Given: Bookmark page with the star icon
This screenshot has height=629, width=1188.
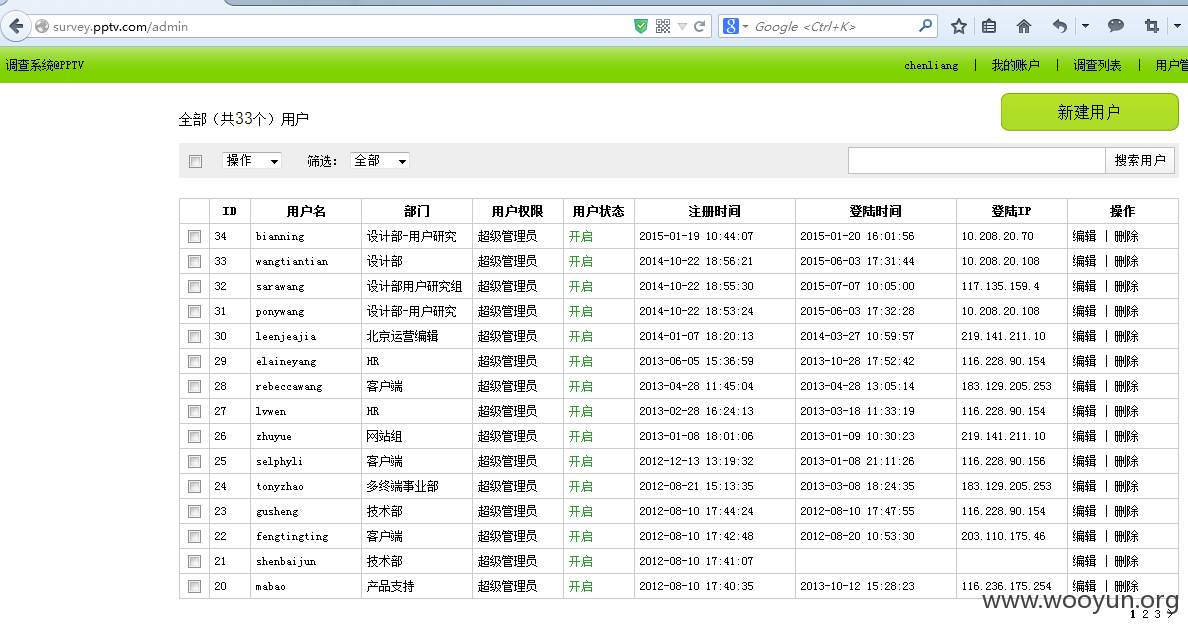Looking at the screenshot, I should 958,27.
